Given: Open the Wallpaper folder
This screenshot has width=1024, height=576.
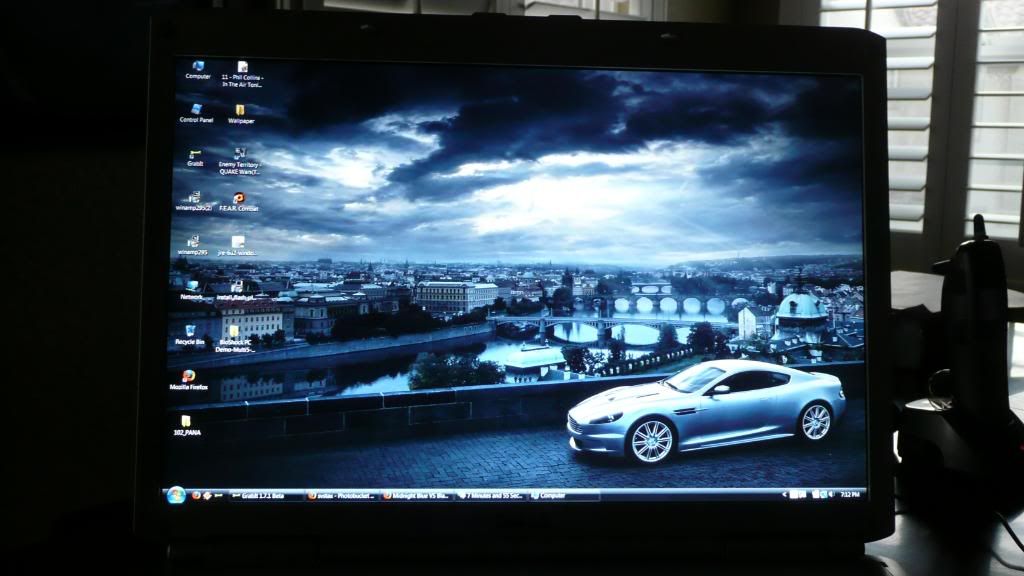Looking at the screenshot, I should pyautogui.click(x=241, y=114).
